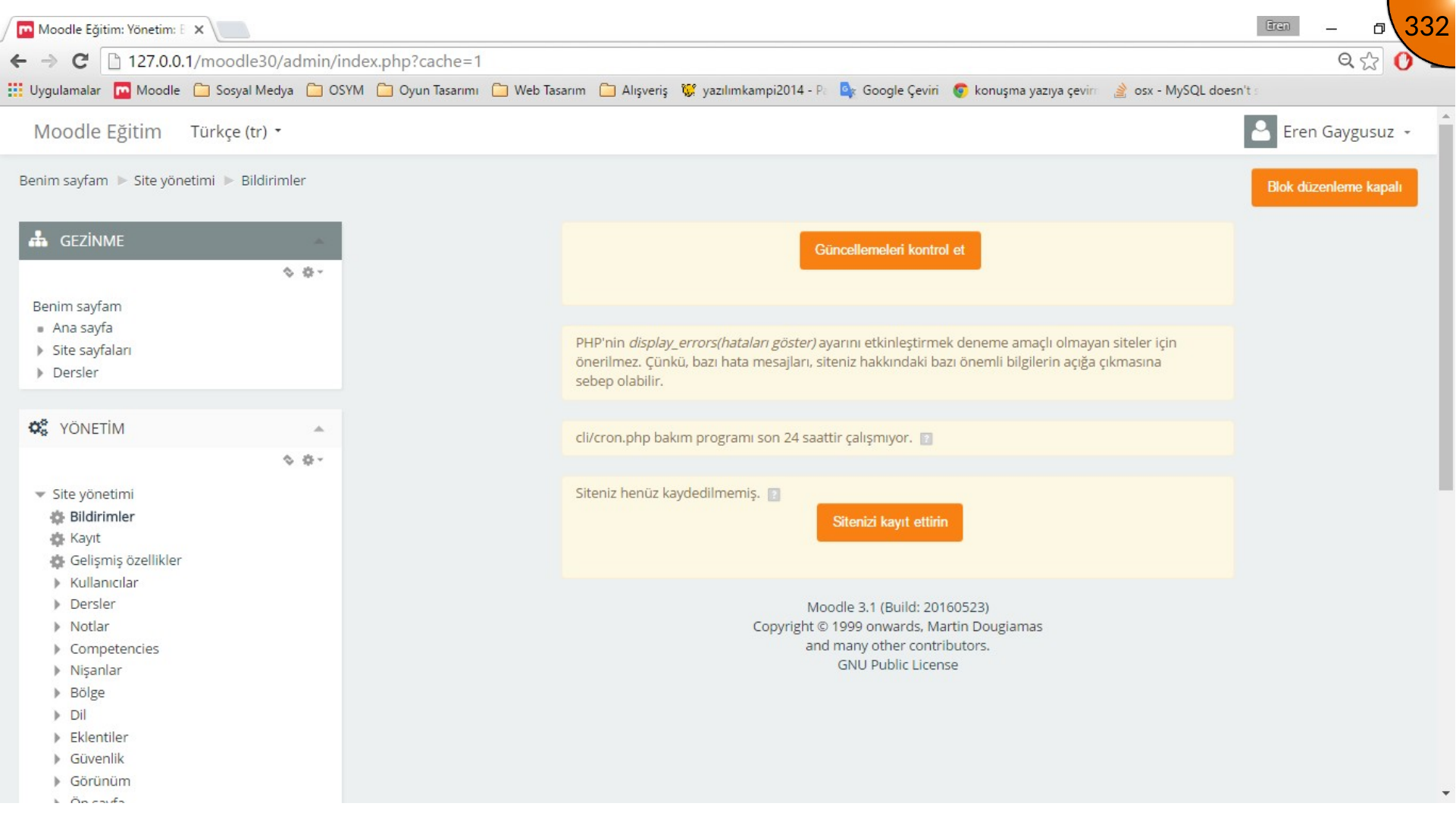The image size is (1456, 819).
Task: Collapse the GEZİNME block
Action: click(319, 241)
